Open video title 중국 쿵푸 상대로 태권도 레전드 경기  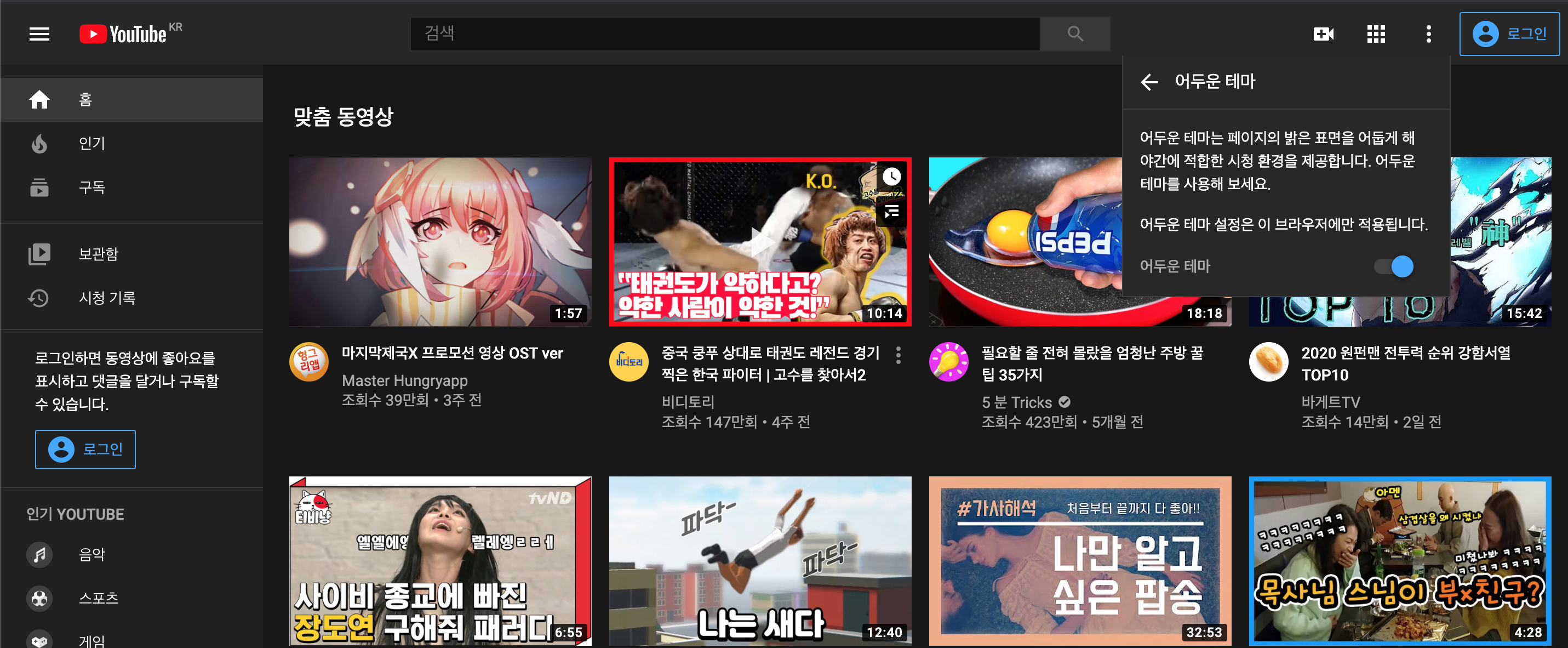pyautogui.click(x=770, y=363)
